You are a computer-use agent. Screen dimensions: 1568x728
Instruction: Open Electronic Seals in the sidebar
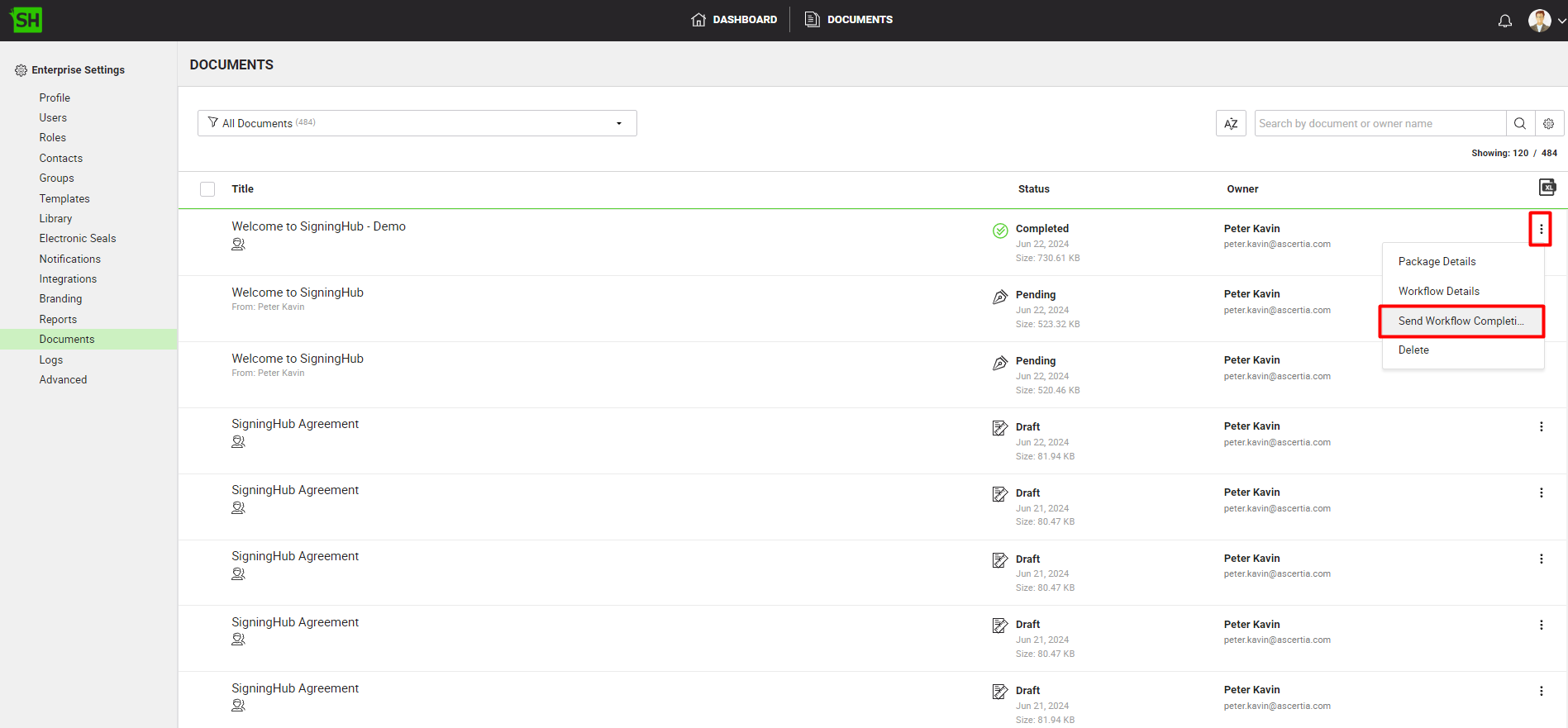point(78,238)
